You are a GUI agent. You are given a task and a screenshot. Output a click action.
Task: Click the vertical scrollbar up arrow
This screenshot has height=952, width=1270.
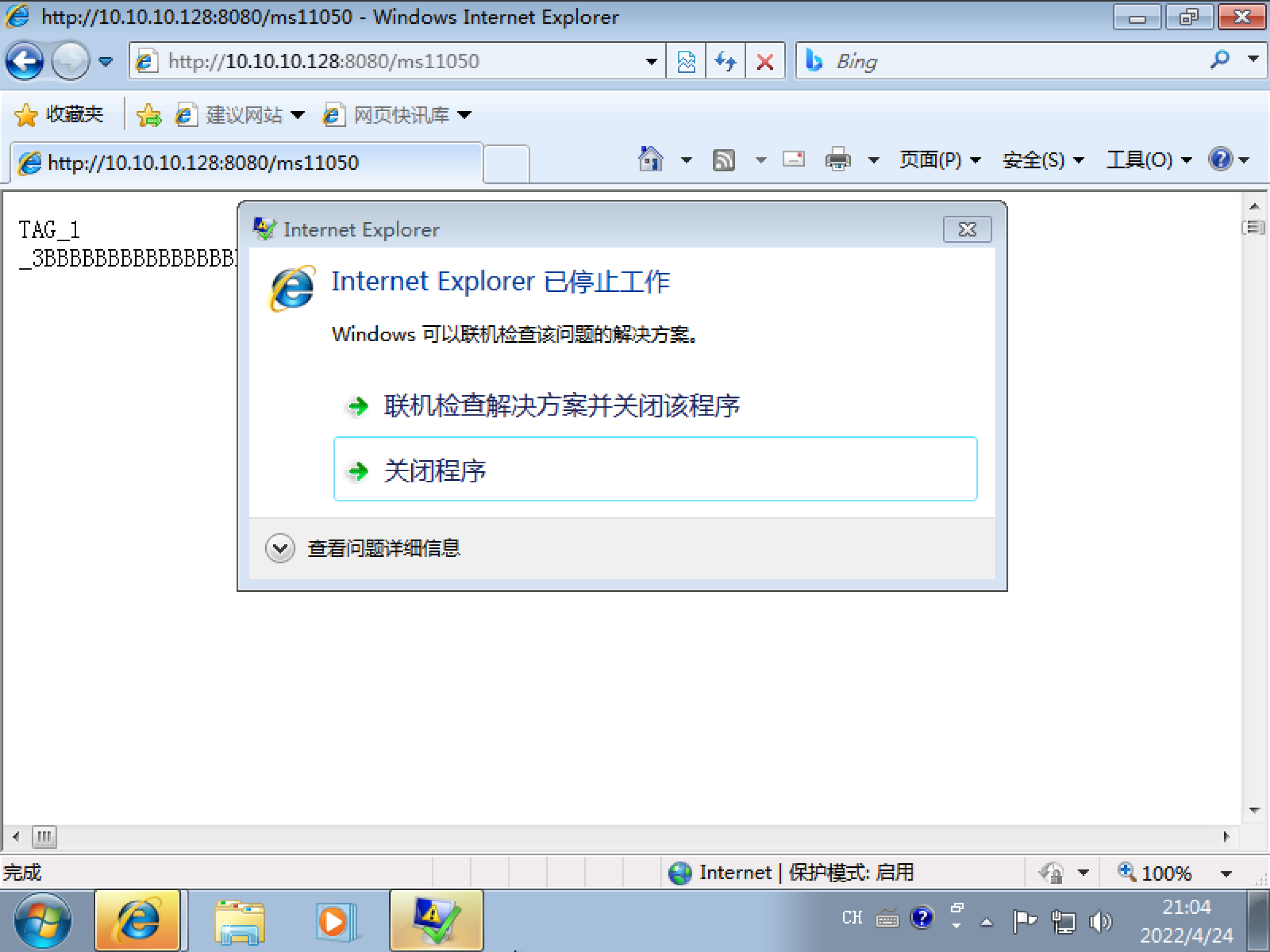coord(1255,206)
